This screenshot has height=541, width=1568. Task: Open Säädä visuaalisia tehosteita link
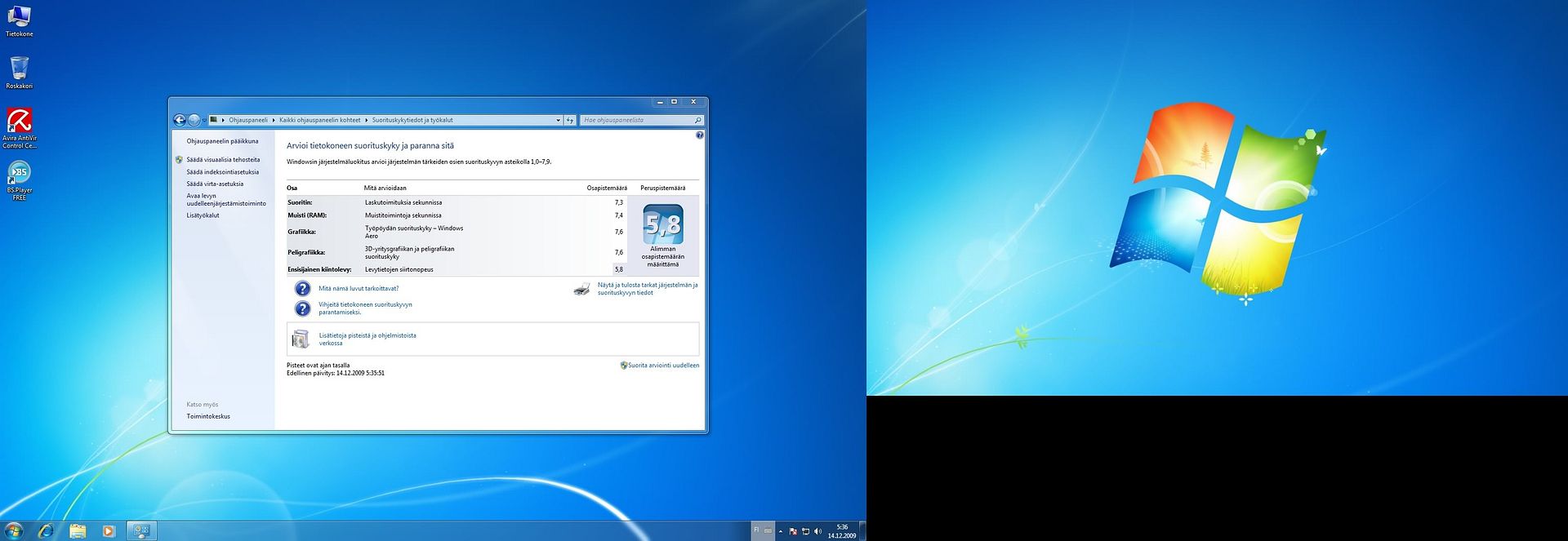223,160
